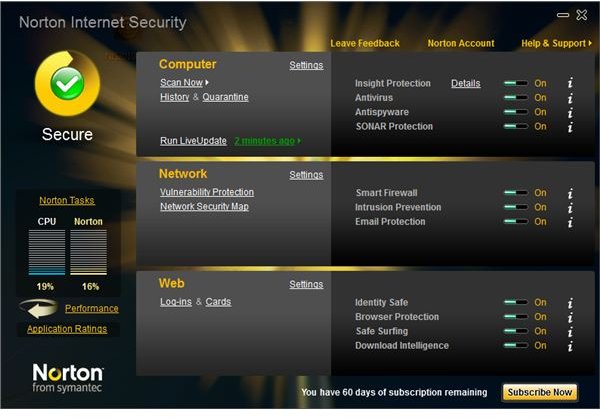Show info for Antispyware

coord(570,113)
